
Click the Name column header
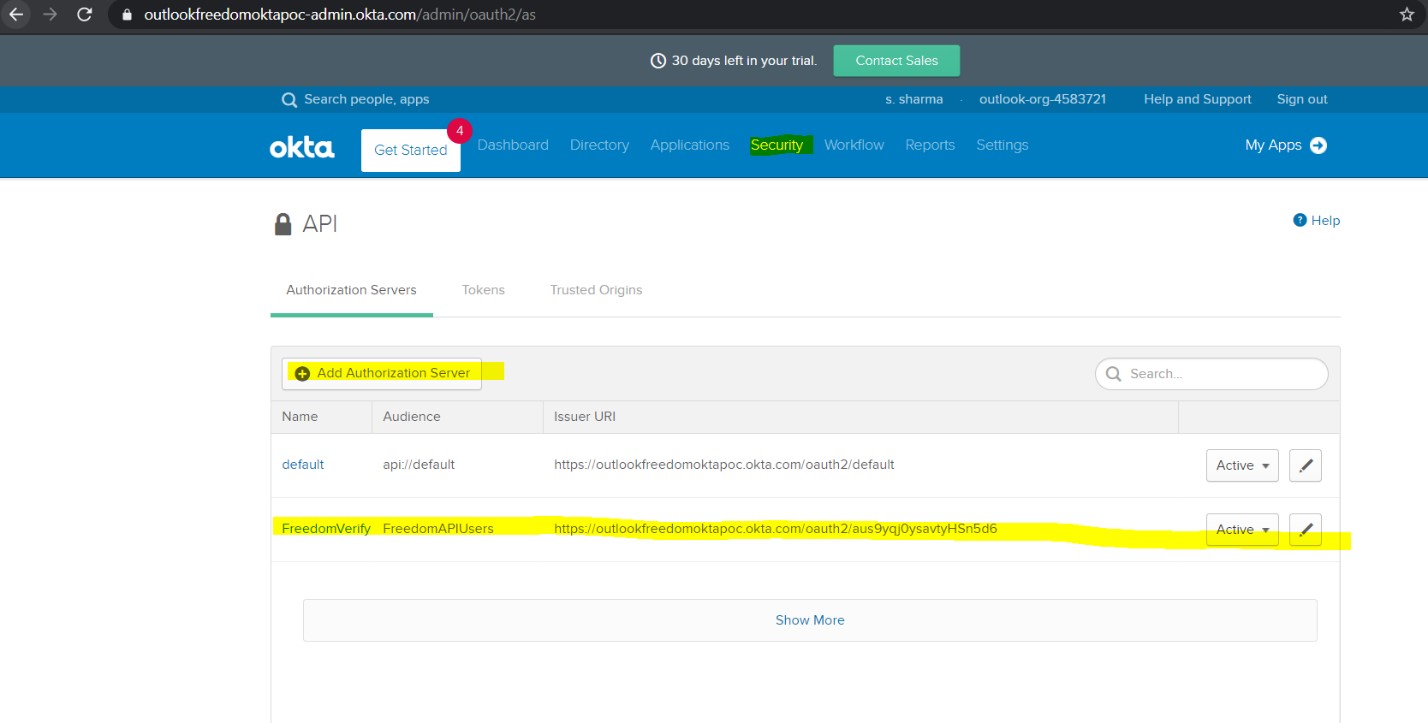pyautogui.click(x=299, y=416)
